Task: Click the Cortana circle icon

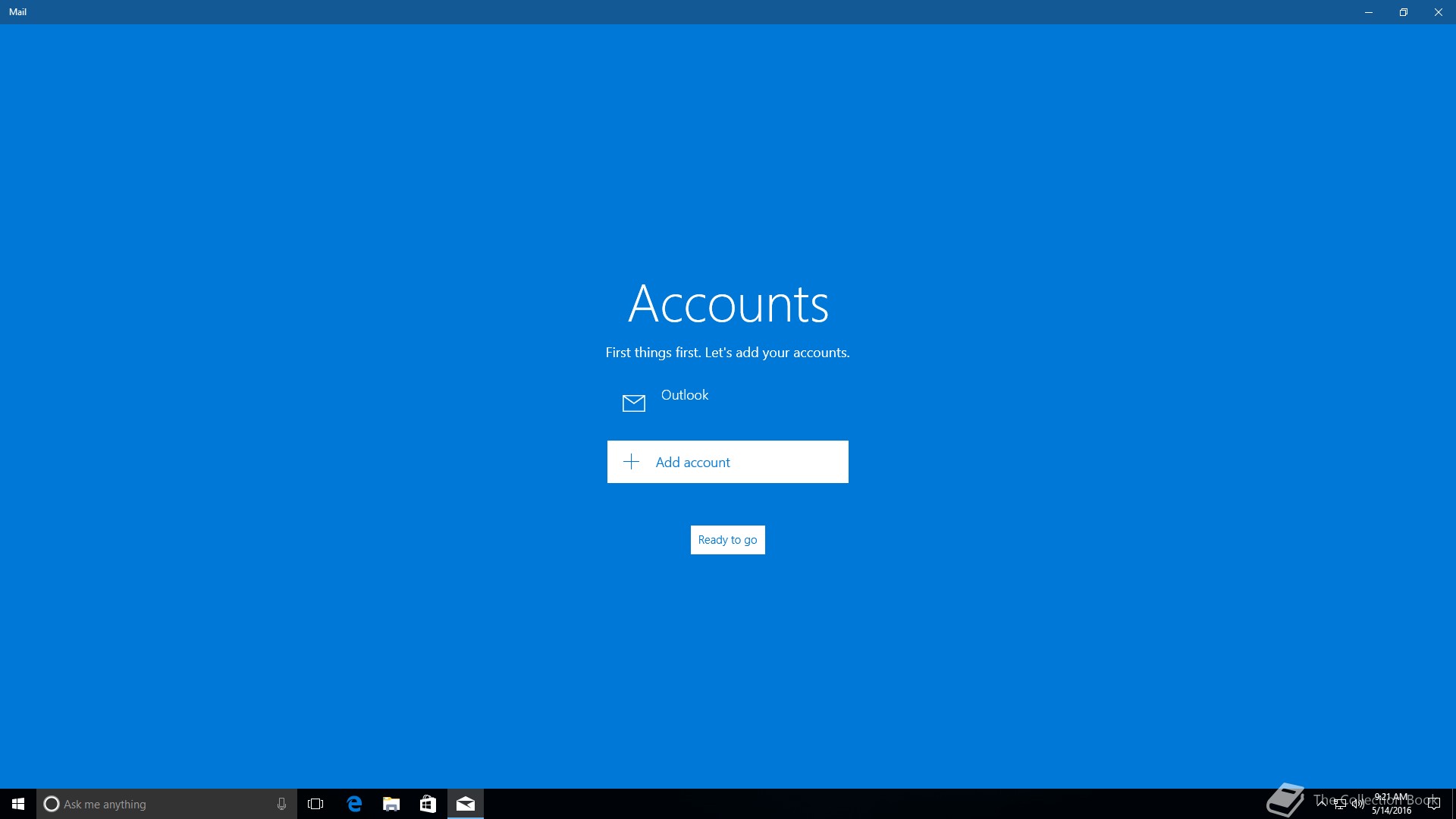Action: [52, 804]
